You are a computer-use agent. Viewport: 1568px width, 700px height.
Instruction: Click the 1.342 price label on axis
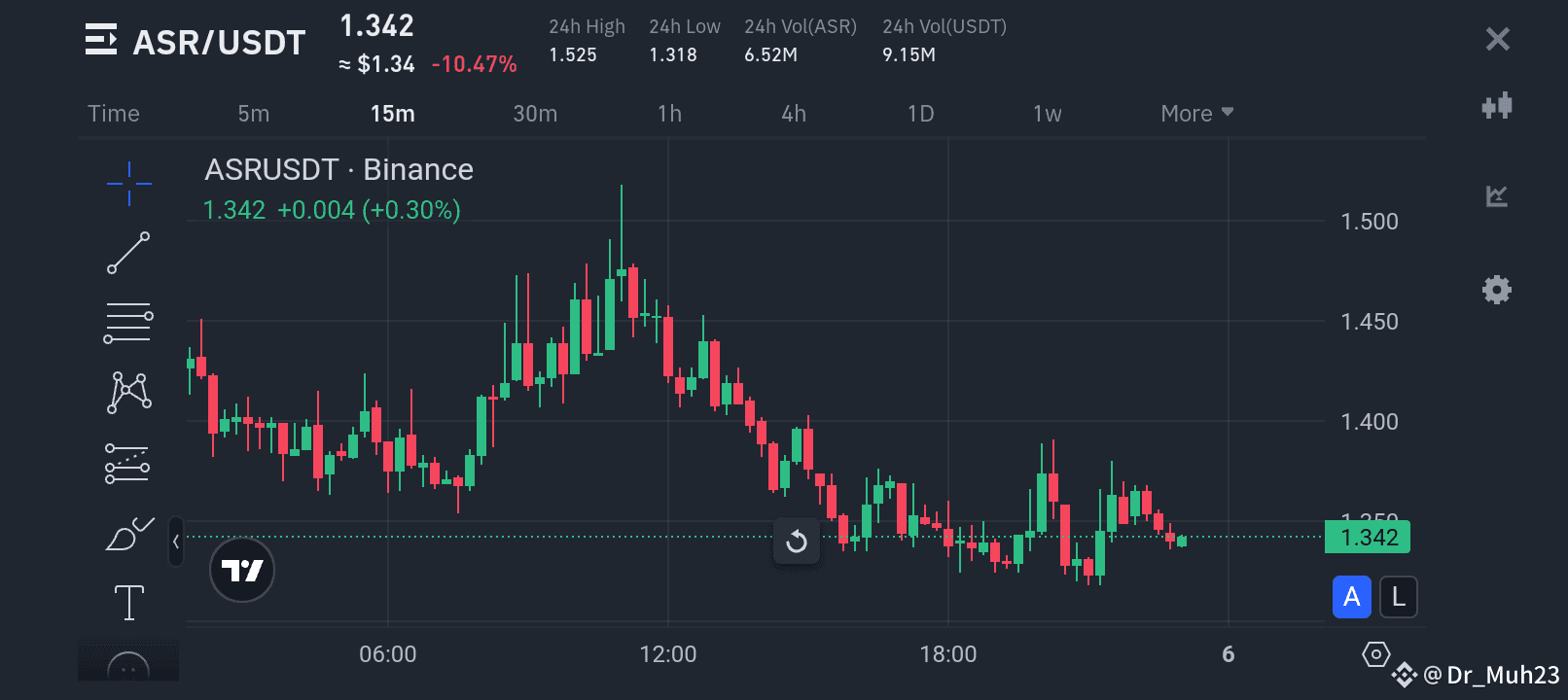pyautogui.click(x=1366, y=537)
